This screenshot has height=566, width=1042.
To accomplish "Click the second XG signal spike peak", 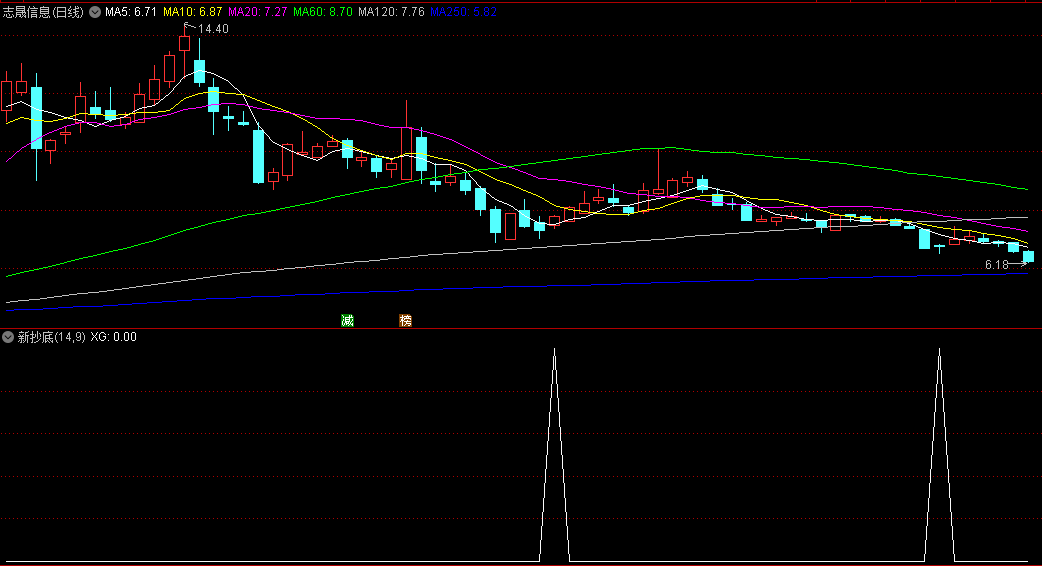I will pyautogui.click(x=940, y=349).
